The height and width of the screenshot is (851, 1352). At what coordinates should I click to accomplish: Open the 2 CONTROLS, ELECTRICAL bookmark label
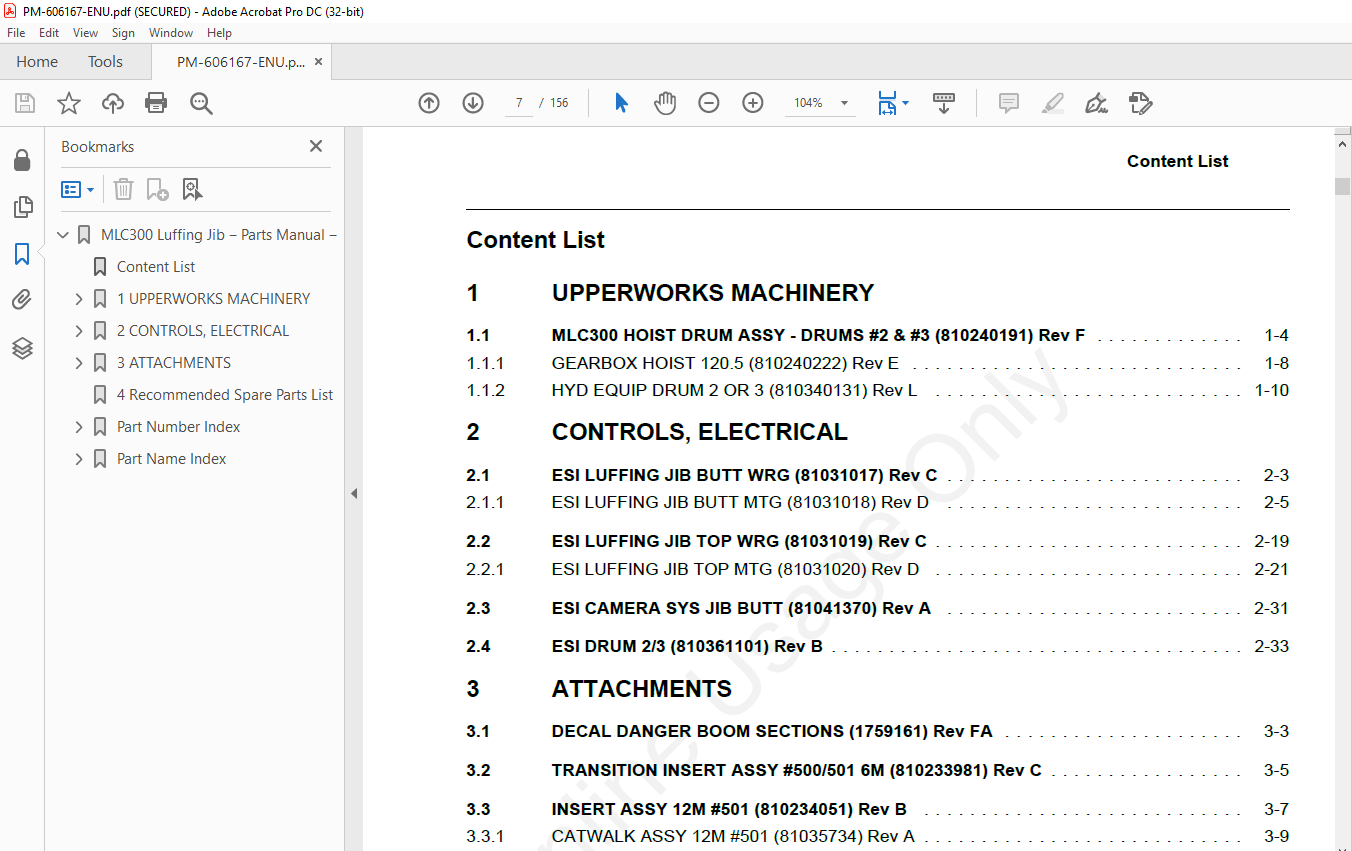point(203,331)
